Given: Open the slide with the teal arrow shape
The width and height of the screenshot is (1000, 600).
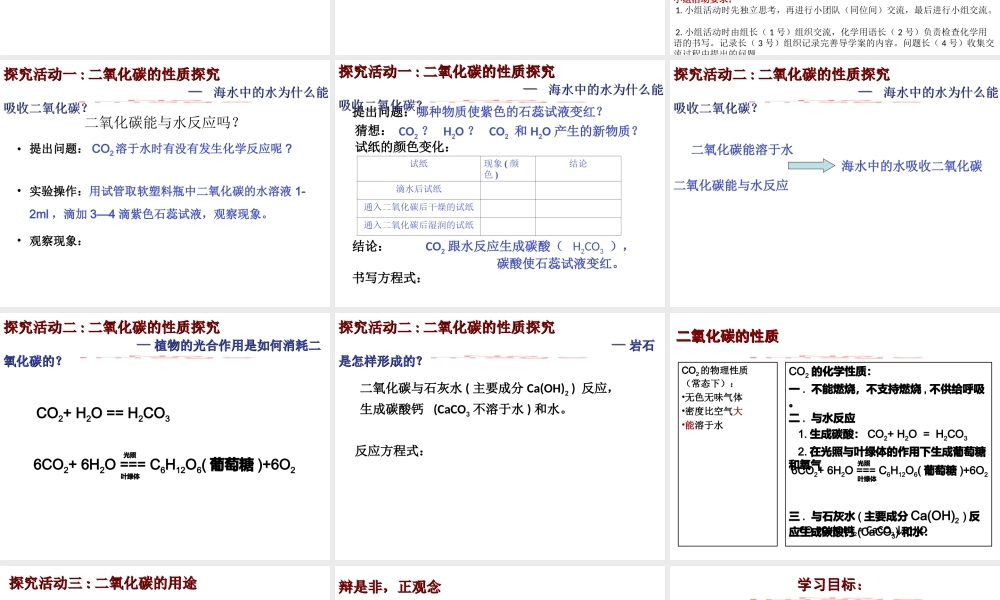Looking at the screenshot, I should [835, 183].
